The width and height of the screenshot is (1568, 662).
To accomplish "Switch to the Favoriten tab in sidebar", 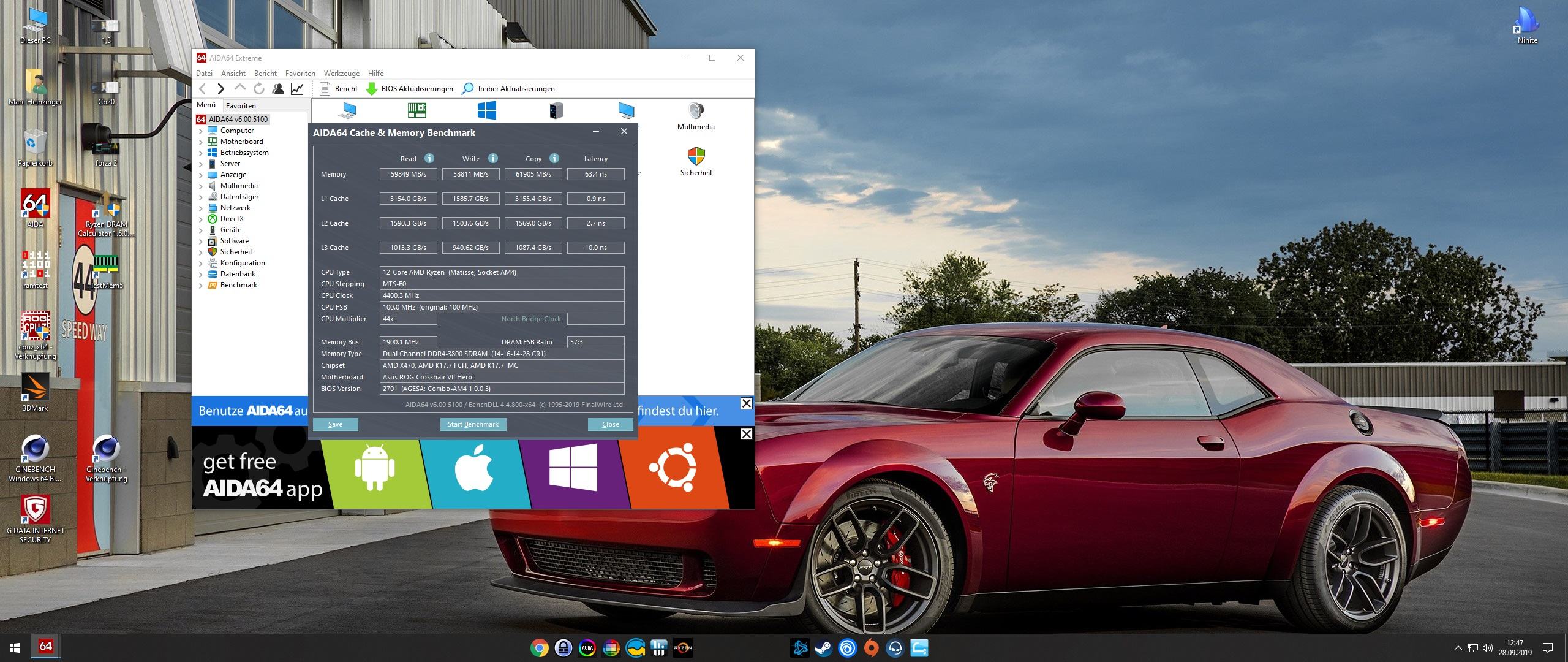I will click(x=240, y=105).
